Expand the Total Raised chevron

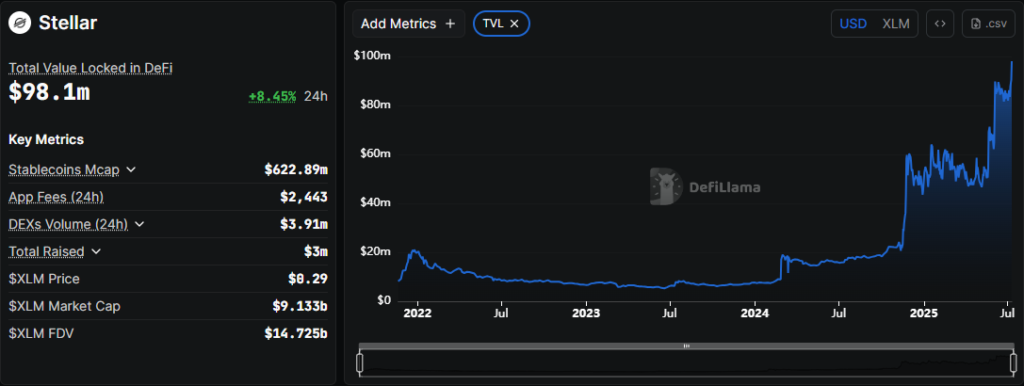[96, 251]
